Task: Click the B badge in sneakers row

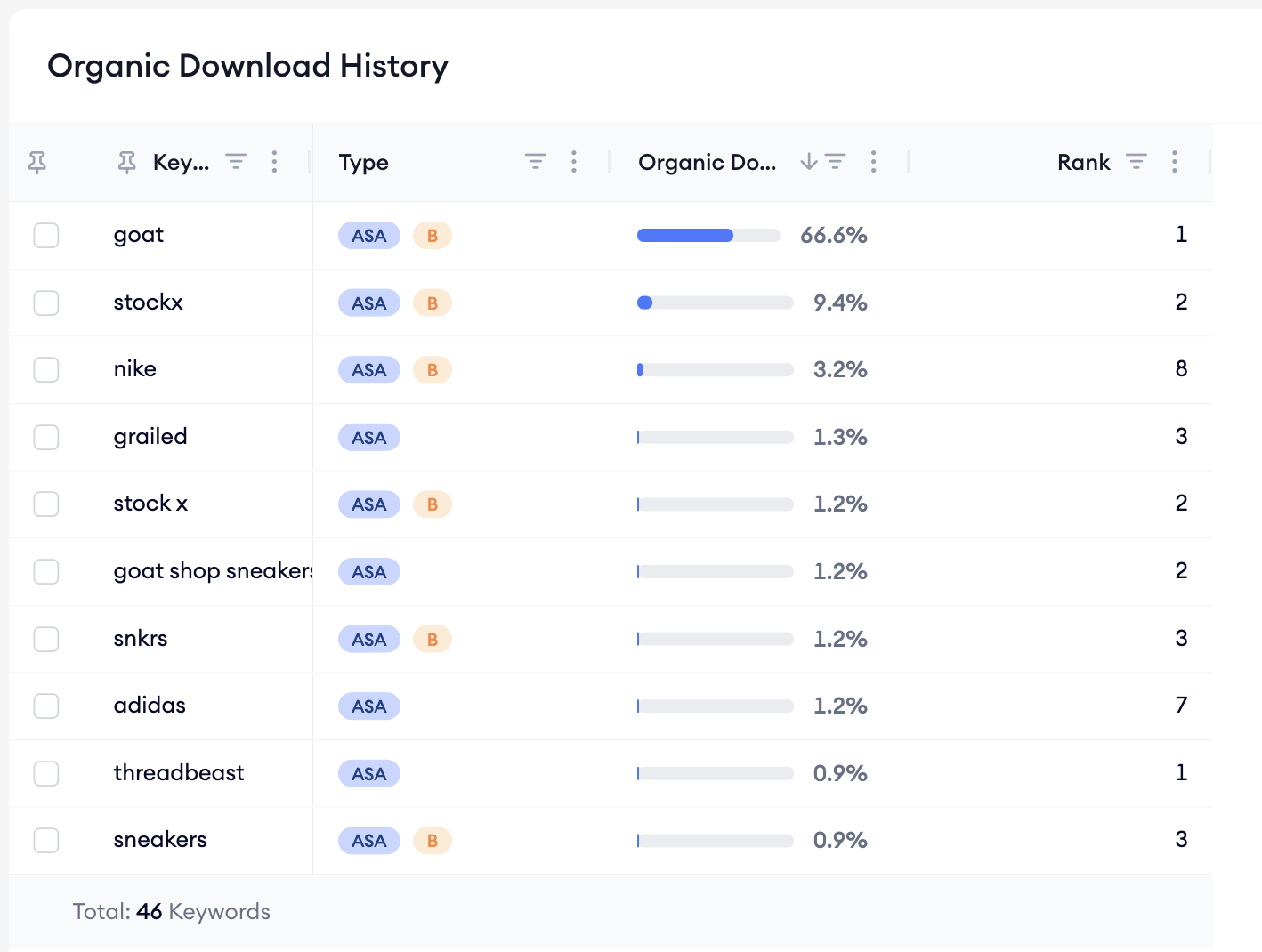Action: pos(433,841)
